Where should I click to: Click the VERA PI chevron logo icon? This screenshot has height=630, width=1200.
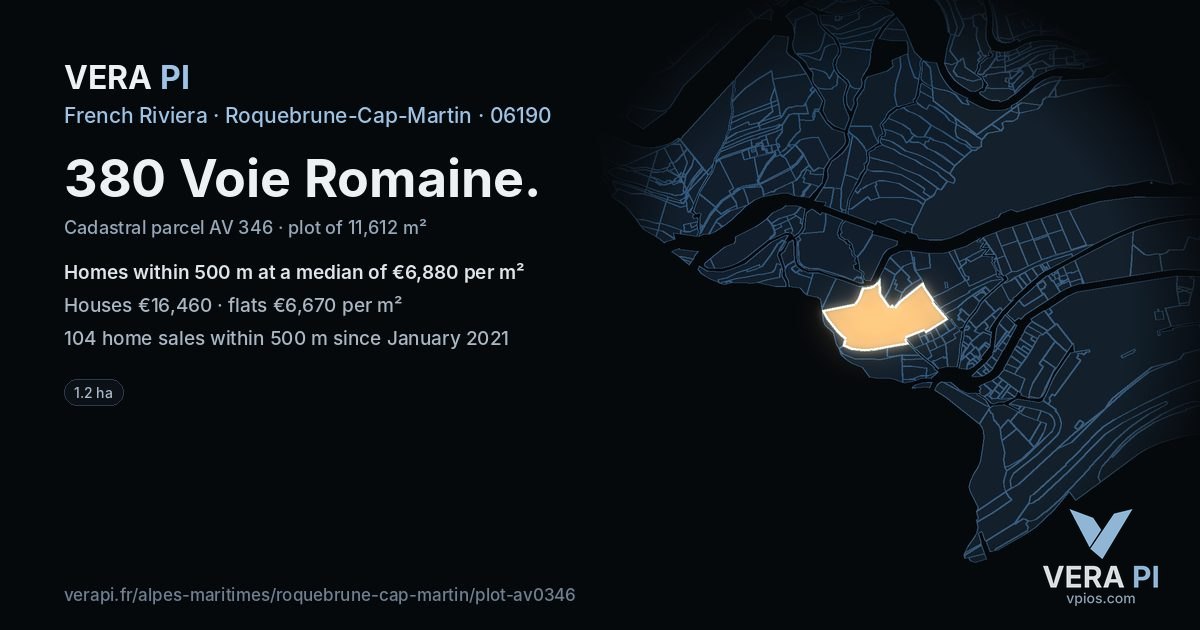[x=1100, y=533]
